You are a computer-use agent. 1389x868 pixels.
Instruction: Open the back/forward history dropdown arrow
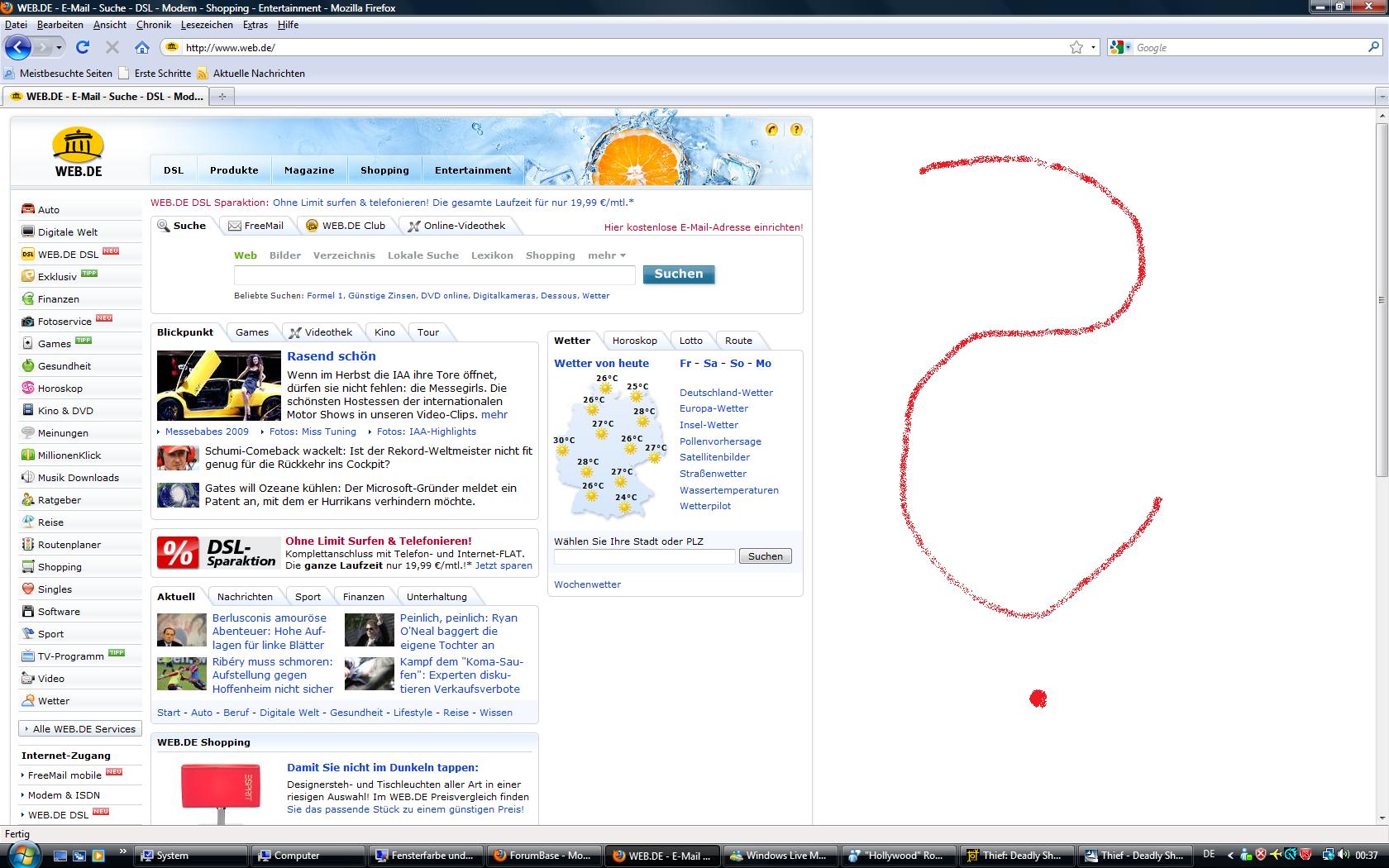(59, 48)
